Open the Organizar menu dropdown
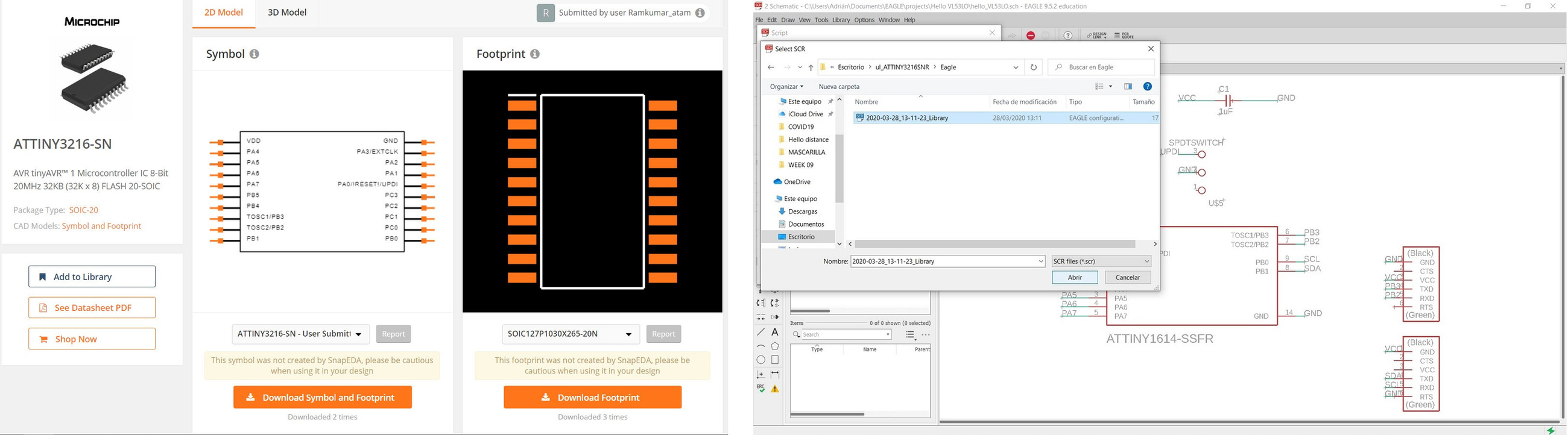Image resolution: width=1568 pixels, height=435 pixels. click(x=786, y=86)
